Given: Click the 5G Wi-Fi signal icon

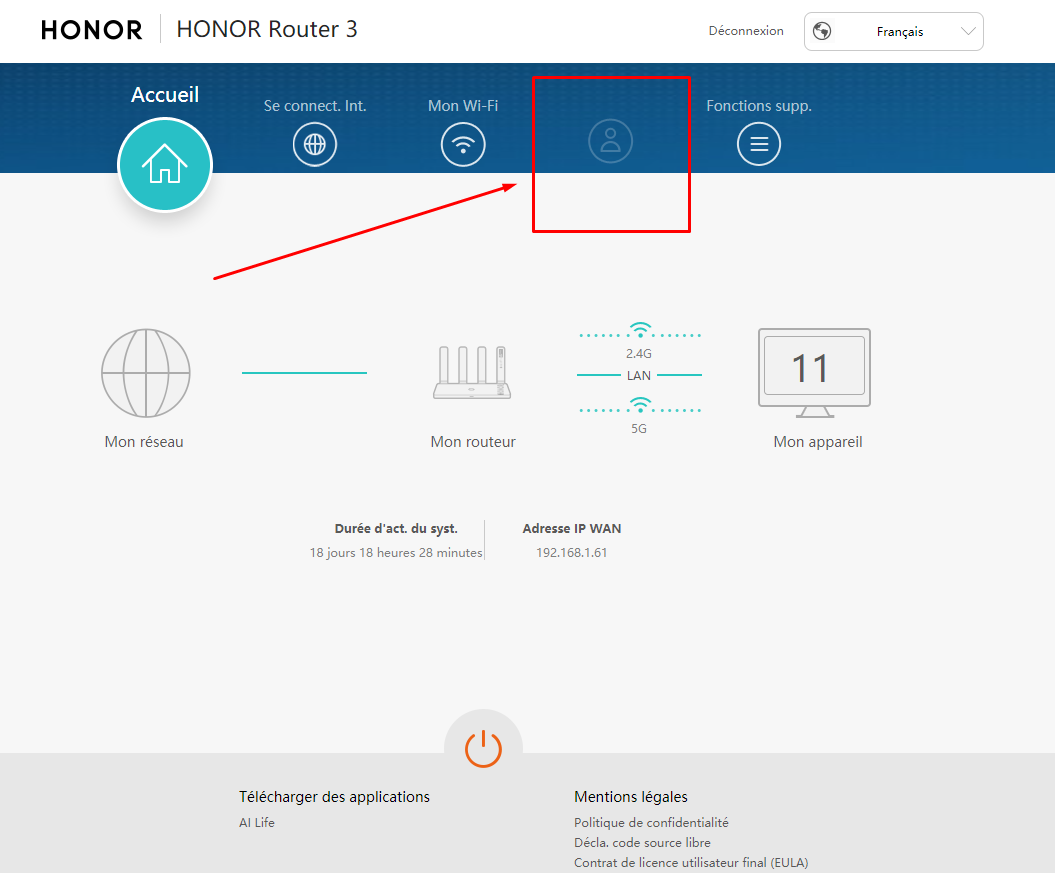Looking at the screenshot, I should tap(640, 405).
